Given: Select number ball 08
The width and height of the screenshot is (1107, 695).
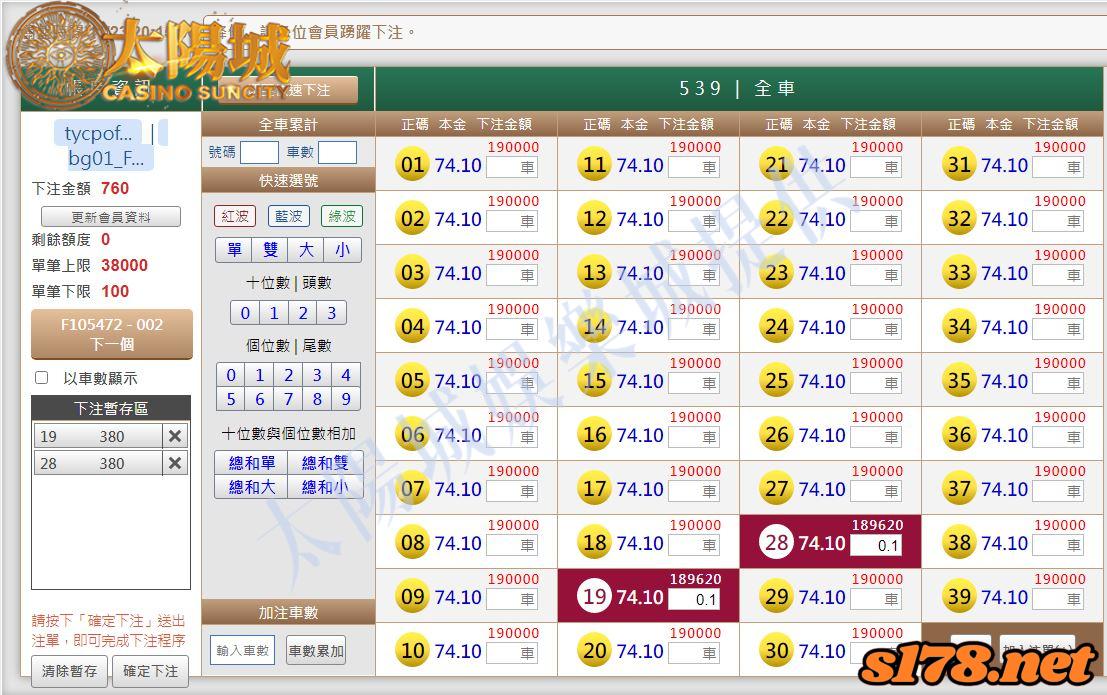Looking at the screenshot, I should pos(412,542).
